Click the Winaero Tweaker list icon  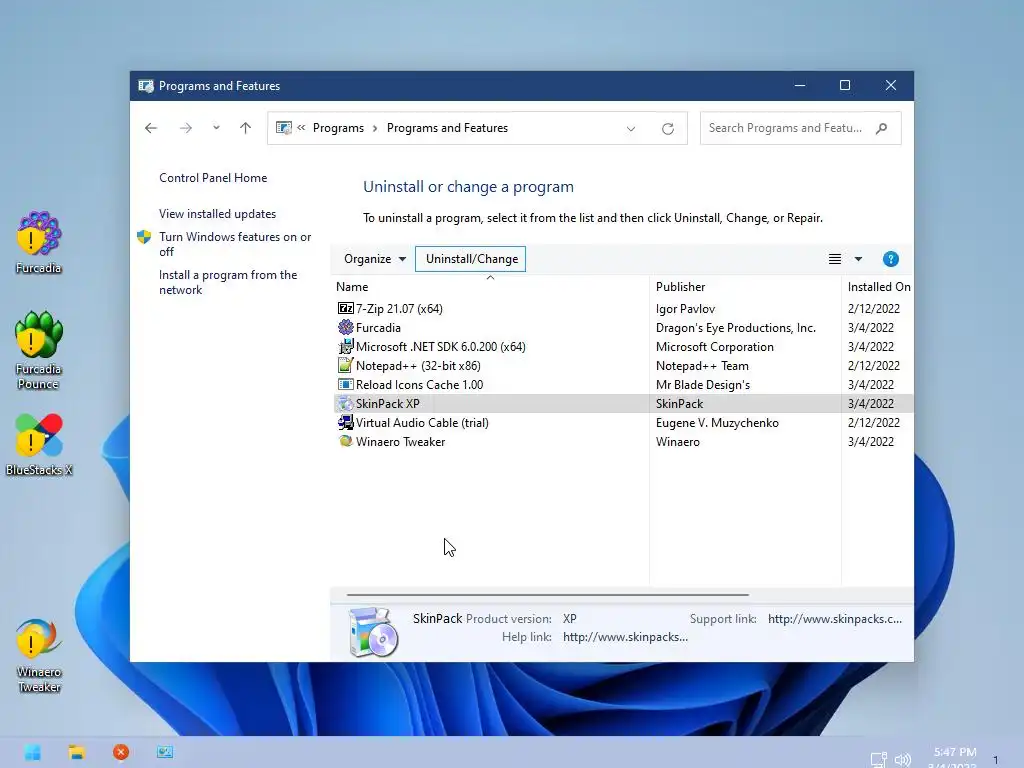345,441
